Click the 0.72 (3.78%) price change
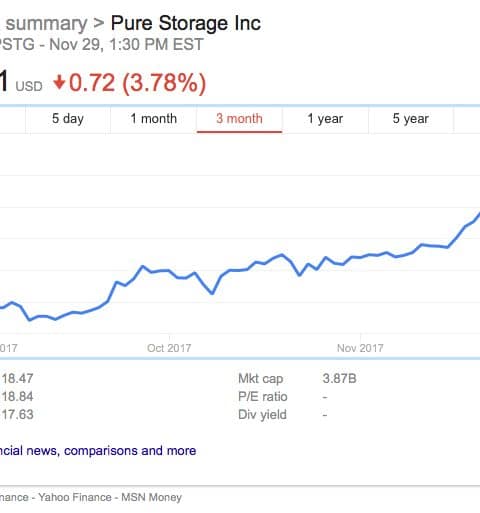Image resolution: width=480 pixels, height=513 pixels. point(137,83)
